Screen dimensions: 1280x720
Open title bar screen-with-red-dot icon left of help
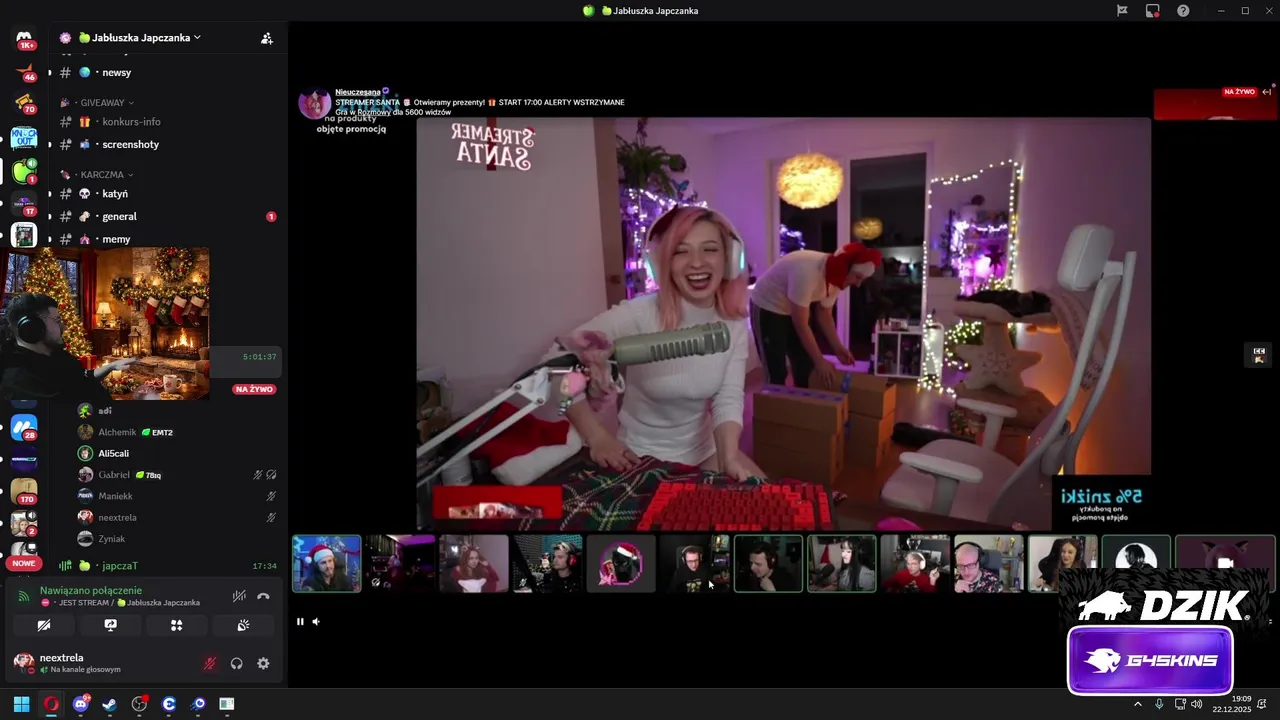pyautogui.click(x=1153, y=11)
